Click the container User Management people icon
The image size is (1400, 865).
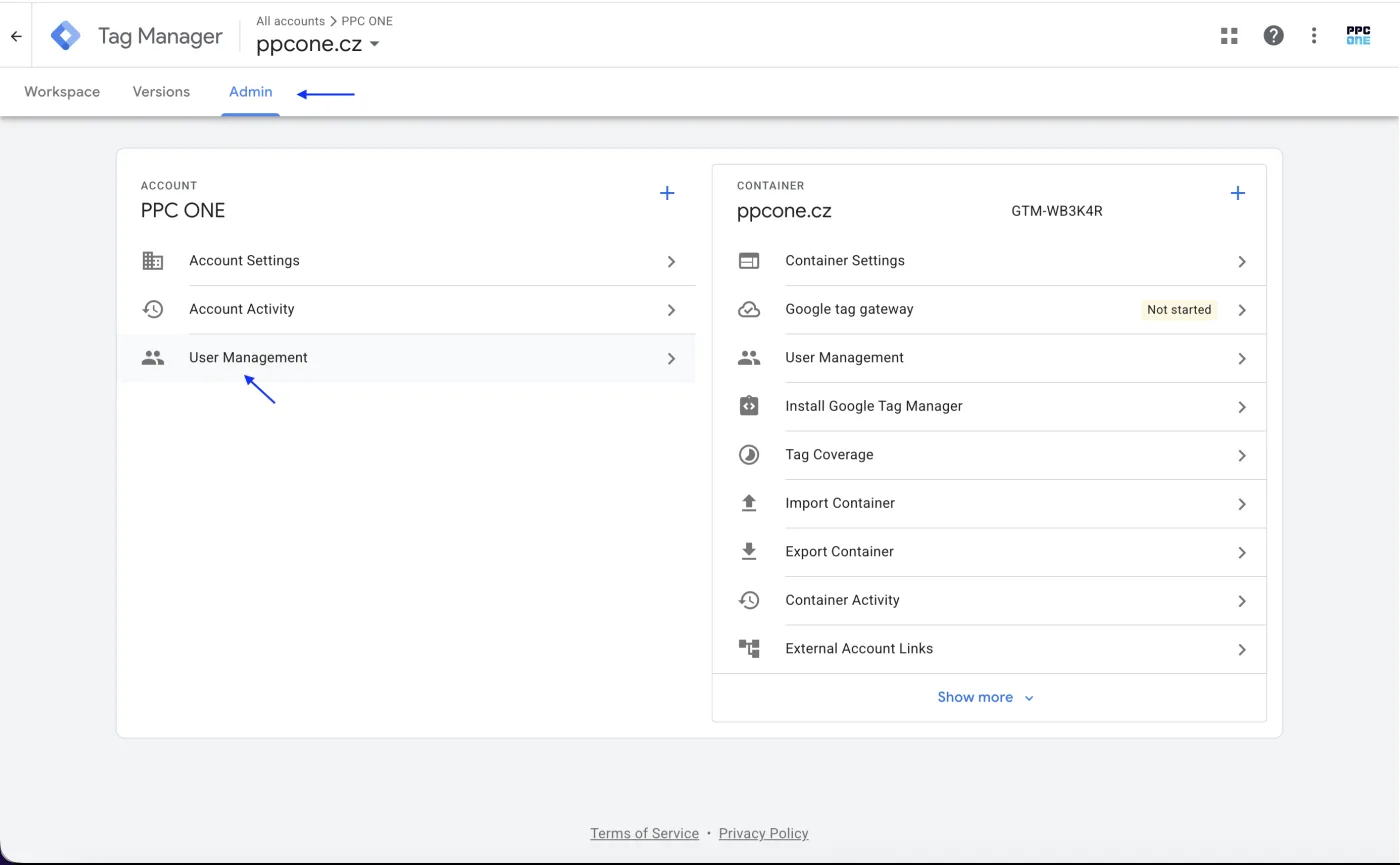pos(749,358)
